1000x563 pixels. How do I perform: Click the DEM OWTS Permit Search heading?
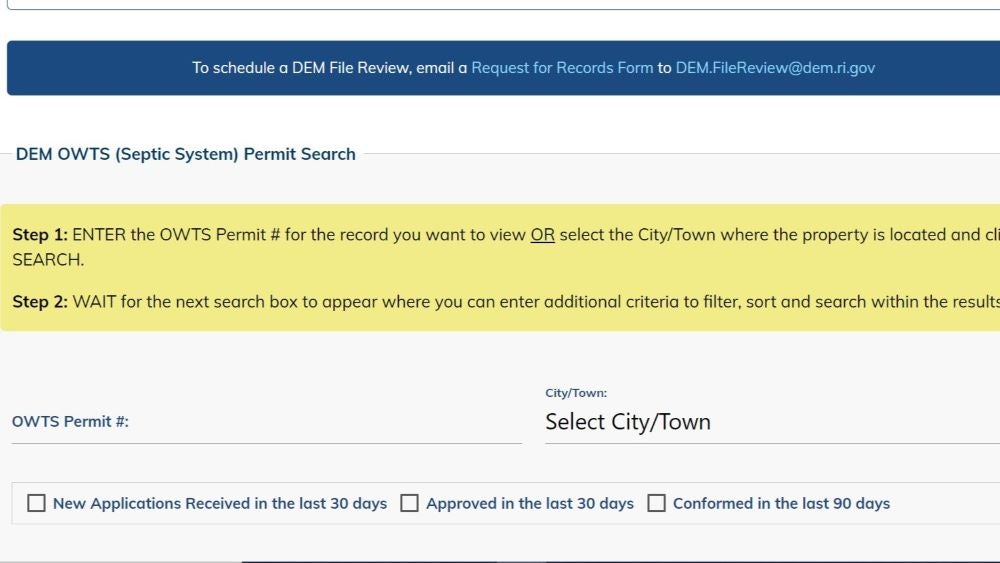pyautogui.click(x=186, y=154)
